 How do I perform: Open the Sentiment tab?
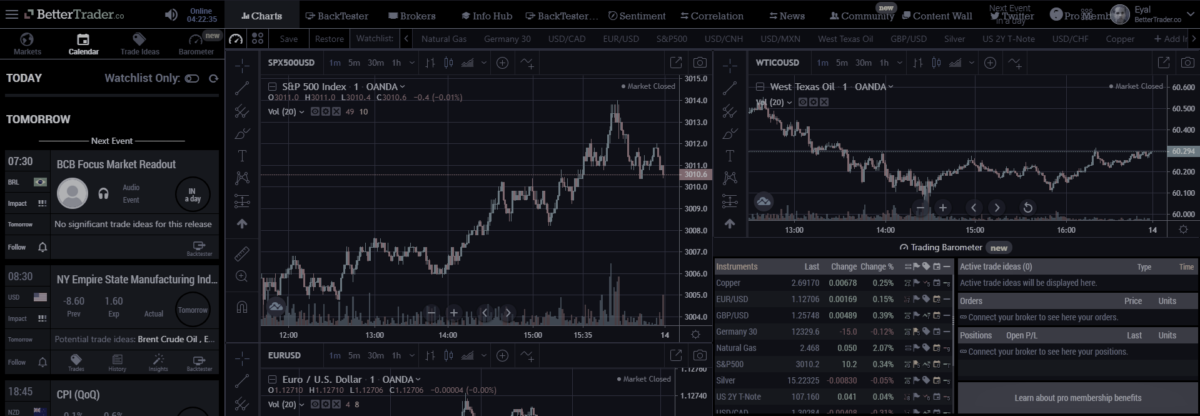[x=636, y=16]
